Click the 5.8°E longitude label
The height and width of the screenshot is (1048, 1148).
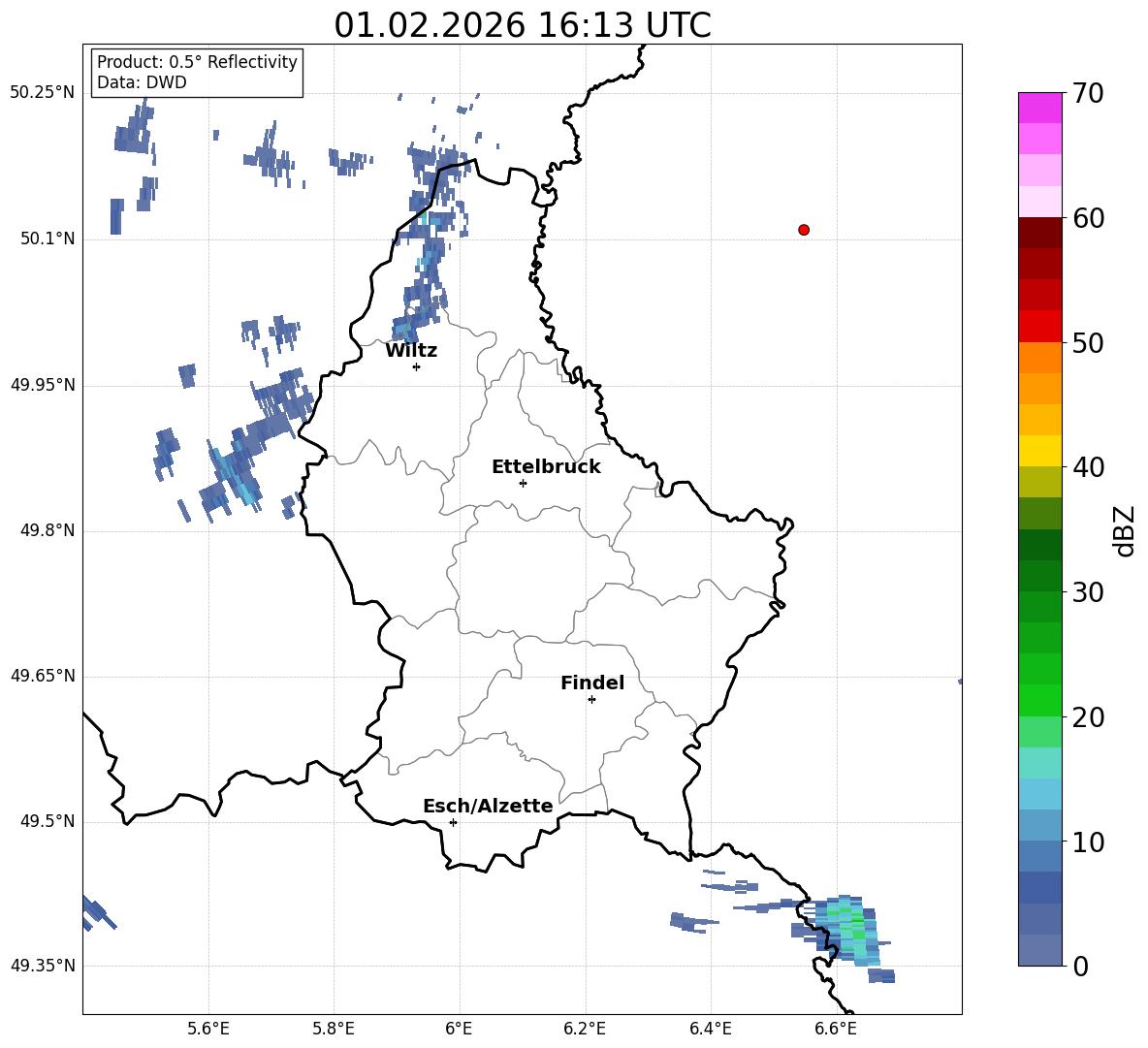click(334, 1029)
